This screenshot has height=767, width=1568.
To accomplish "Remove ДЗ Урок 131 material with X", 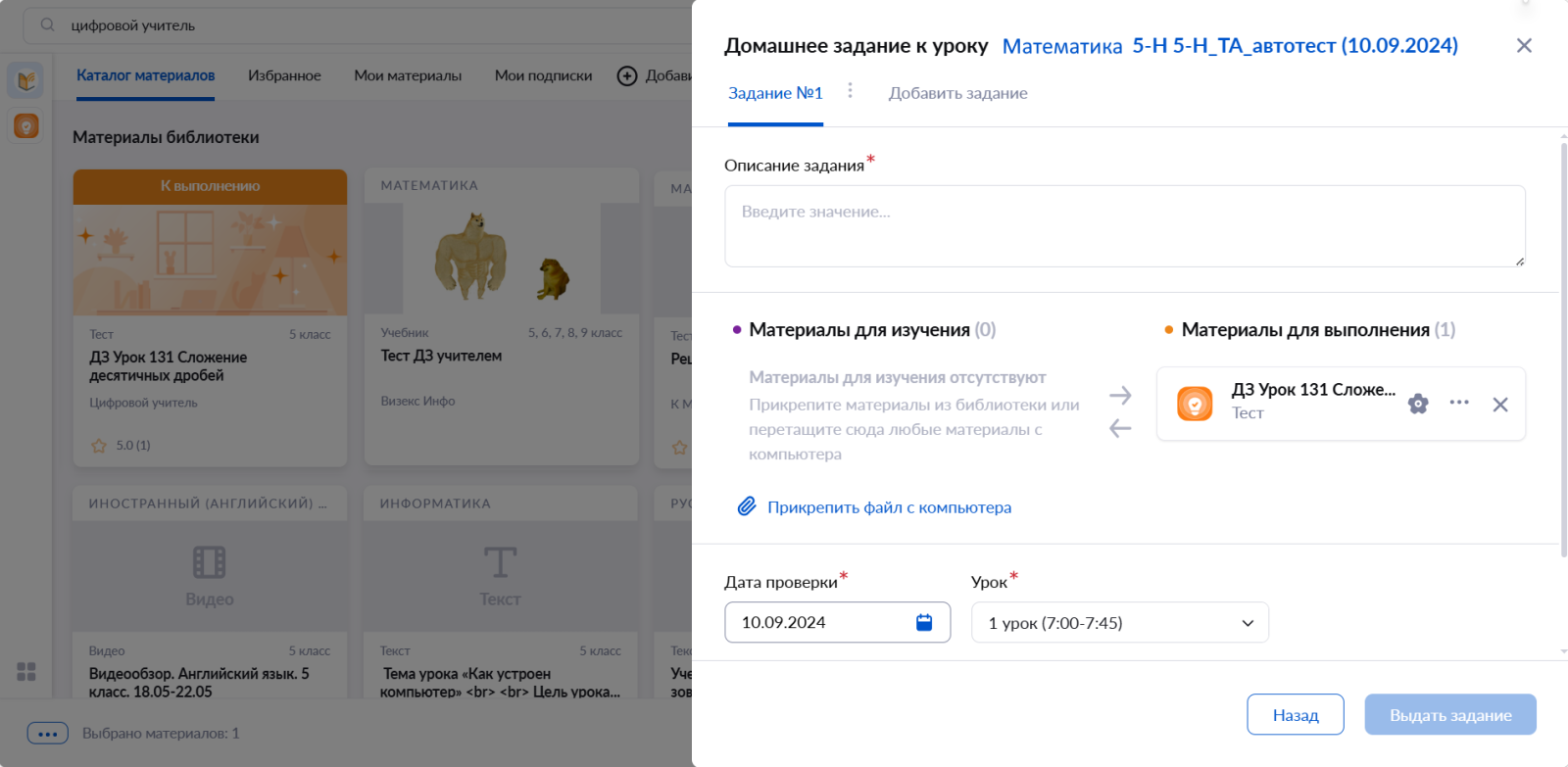I will [x=1500, y=405].
